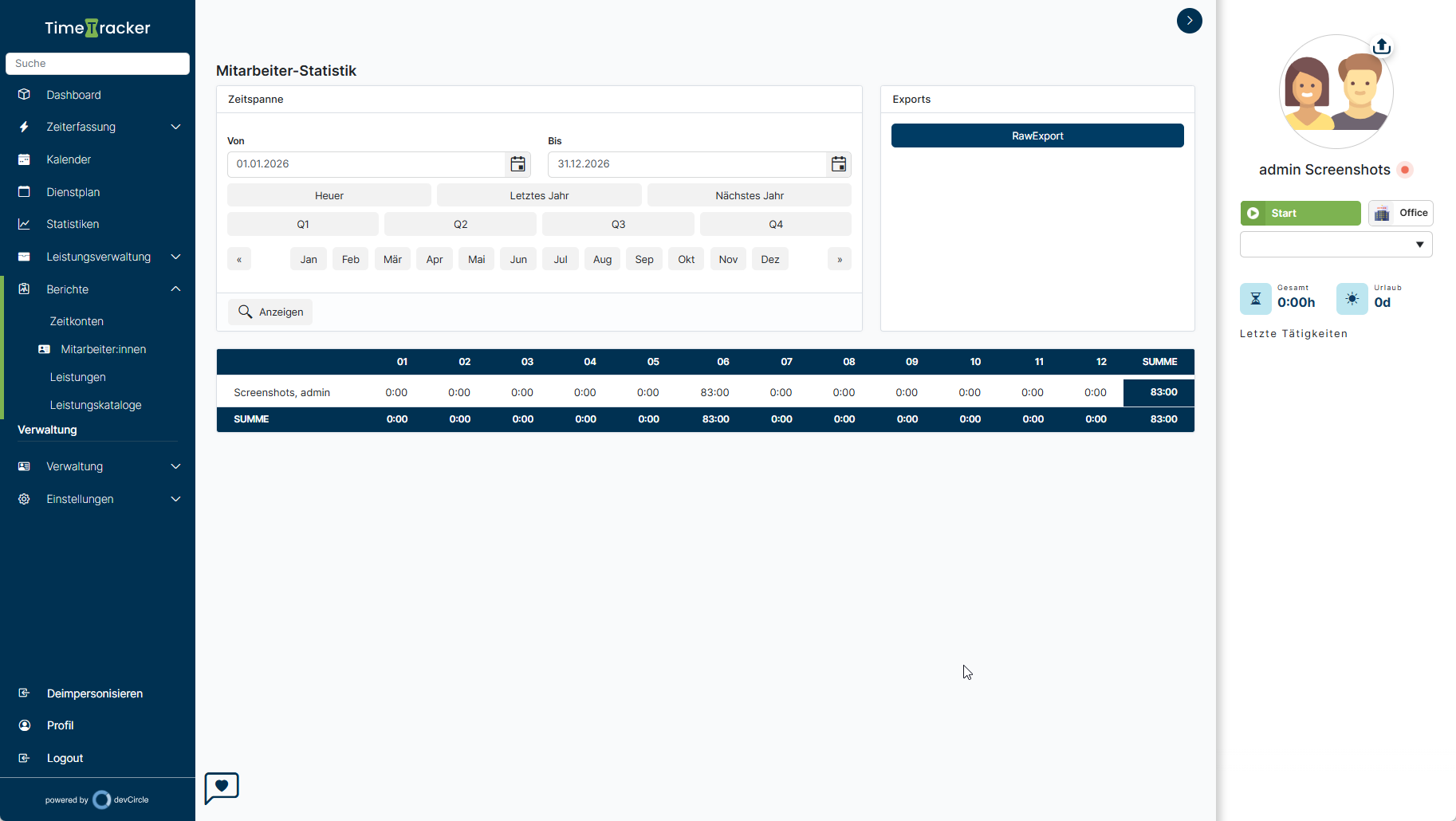The width and height of the screenshot is (1456, 821).
Task: Click the Dienstplan sidebar icon
Action: (24, 191)
